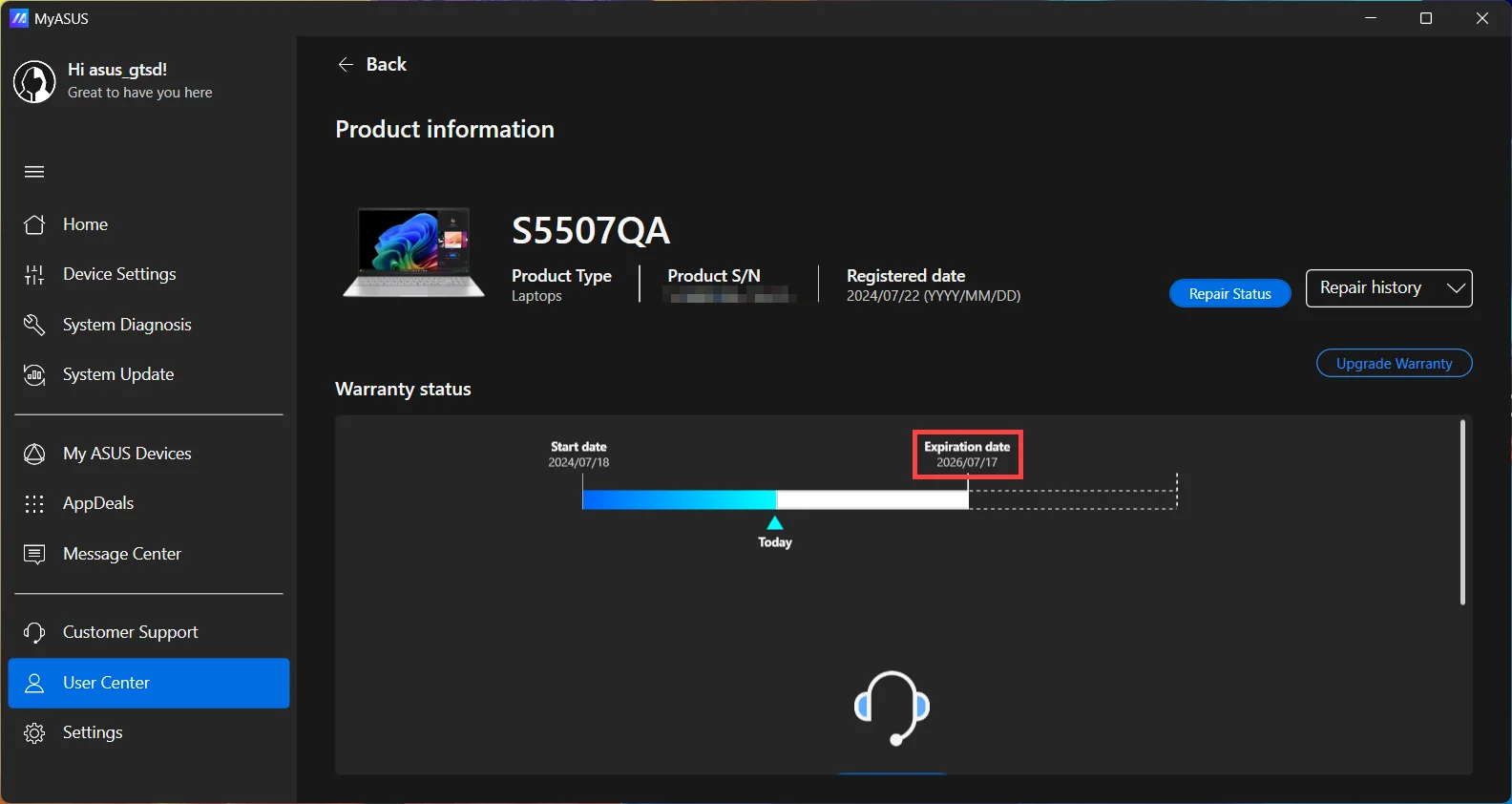Click the AppDeals grid icon
Image resolution: width=1512 pixels, height=804 pixels.
pyautogui.click(x=34, y=503)
